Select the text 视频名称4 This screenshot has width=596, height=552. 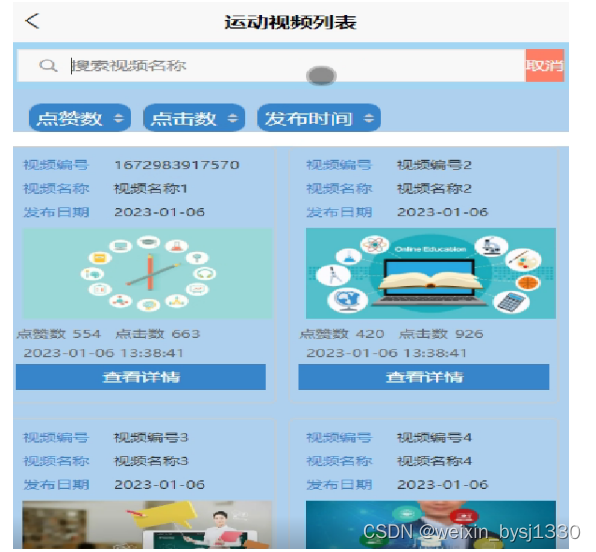click(x=434, y=461)
